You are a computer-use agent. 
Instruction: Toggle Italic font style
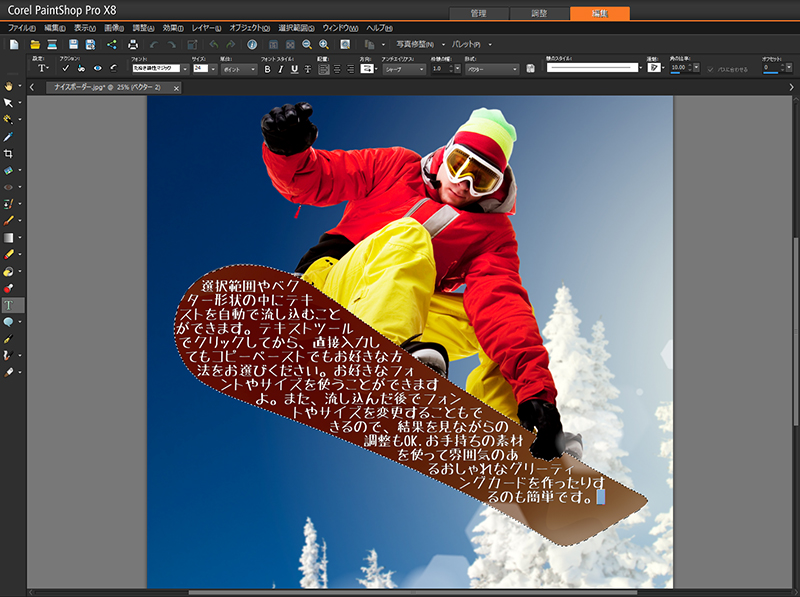pos(280,69)
